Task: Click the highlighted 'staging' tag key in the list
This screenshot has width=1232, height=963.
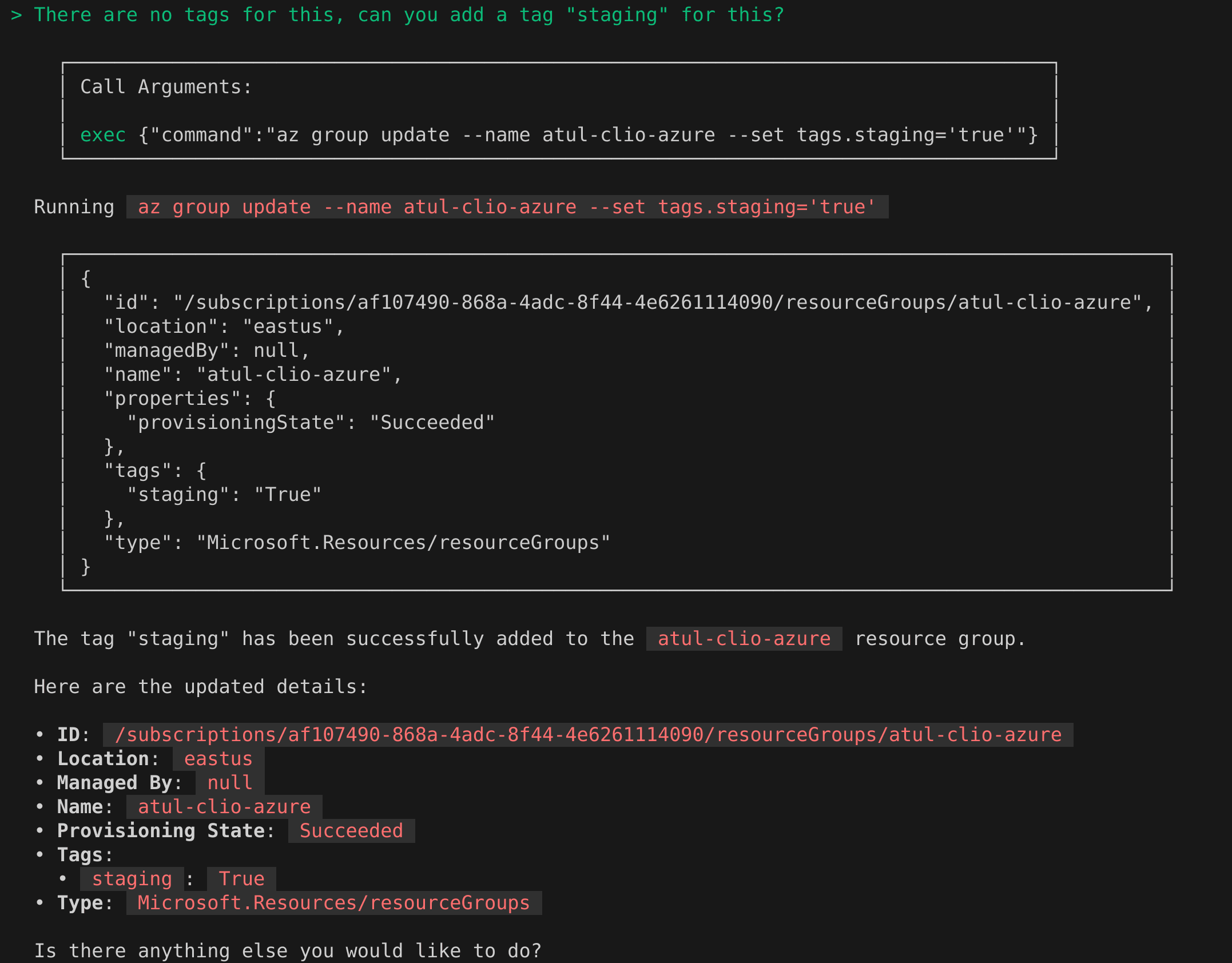Action: point(132,879)
